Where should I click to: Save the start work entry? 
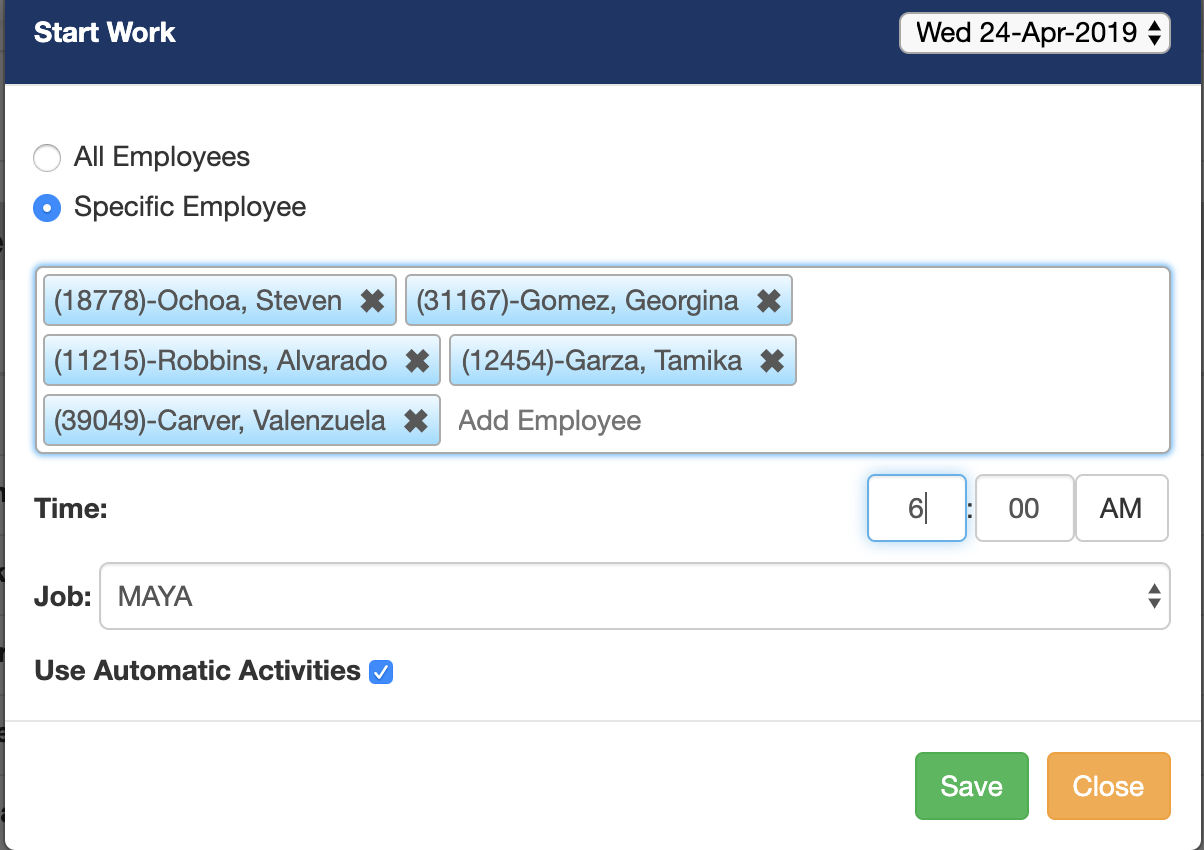(x=971, y=786)
